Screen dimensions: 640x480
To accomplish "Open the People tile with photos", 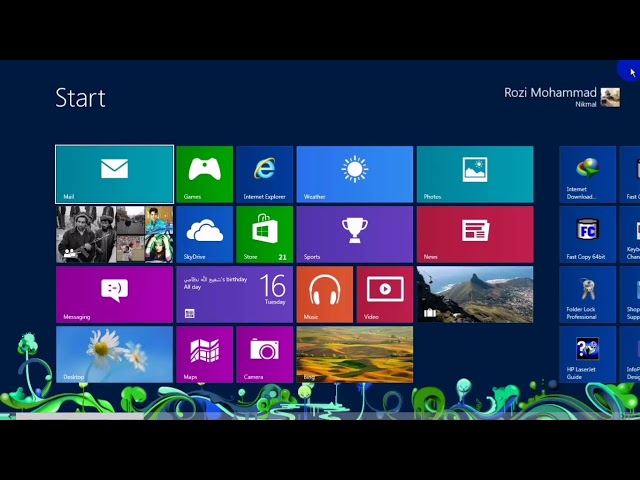I will tap(114, 234).
